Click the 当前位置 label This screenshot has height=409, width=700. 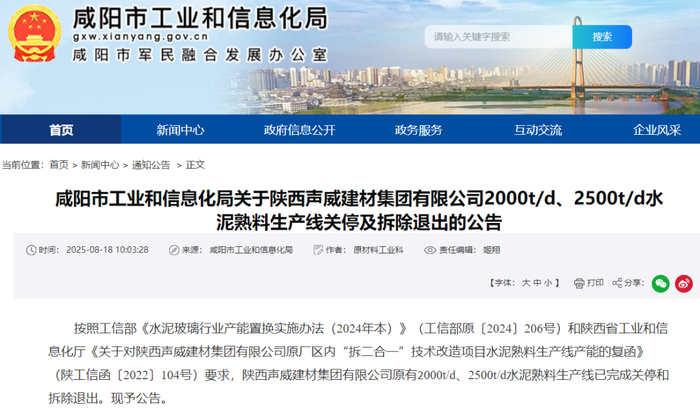(x=23, y=165)
